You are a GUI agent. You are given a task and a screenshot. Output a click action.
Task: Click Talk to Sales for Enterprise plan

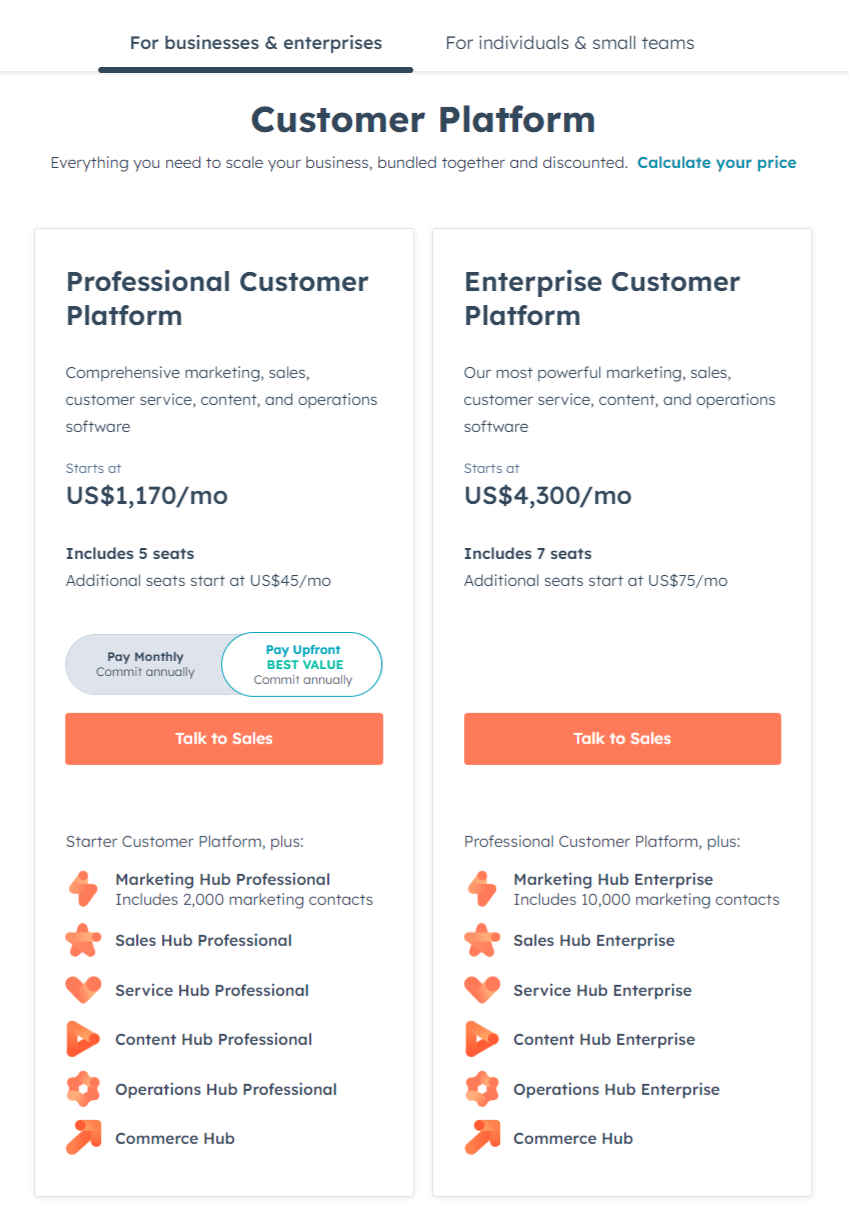pos(621,738)
